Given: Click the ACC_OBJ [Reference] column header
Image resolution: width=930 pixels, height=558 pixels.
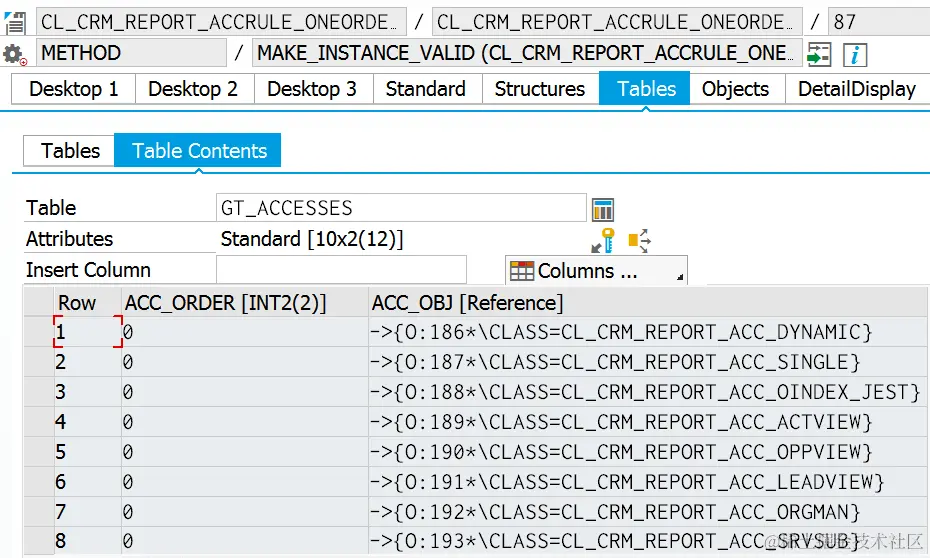Looking at the screenshot, I should click(647, 302).
